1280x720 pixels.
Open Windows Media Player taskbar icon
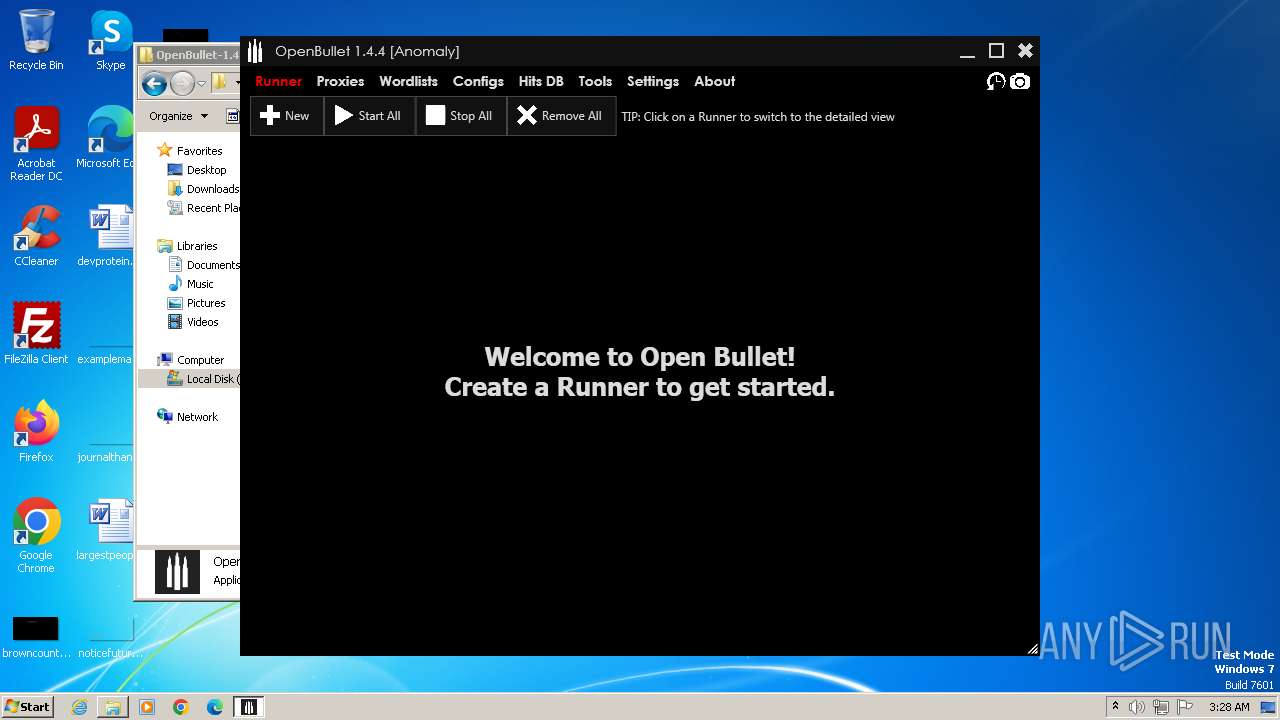coord(147,707)
